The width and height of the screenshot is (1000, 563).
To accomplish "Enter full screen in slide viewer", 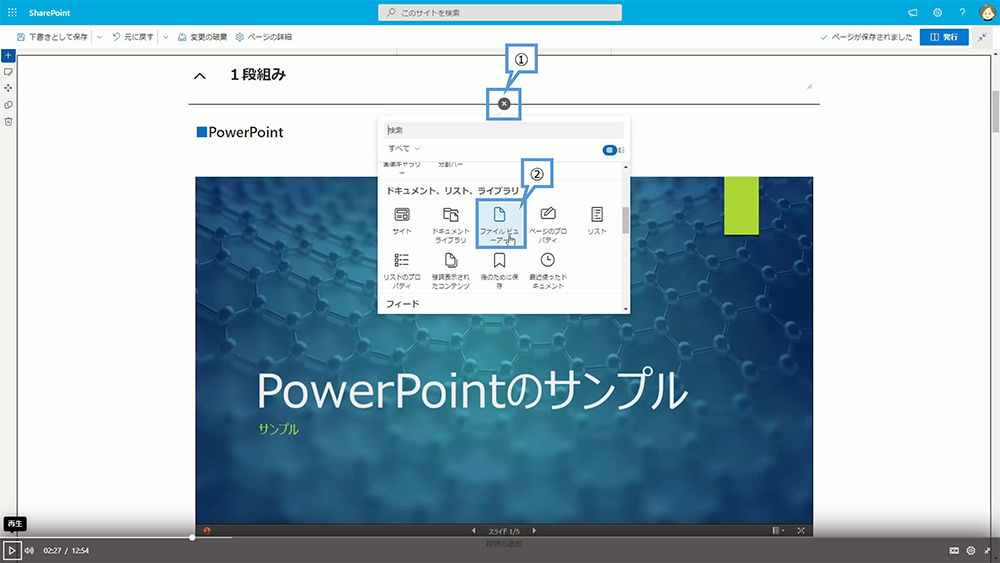I will (x=801, y=530).
